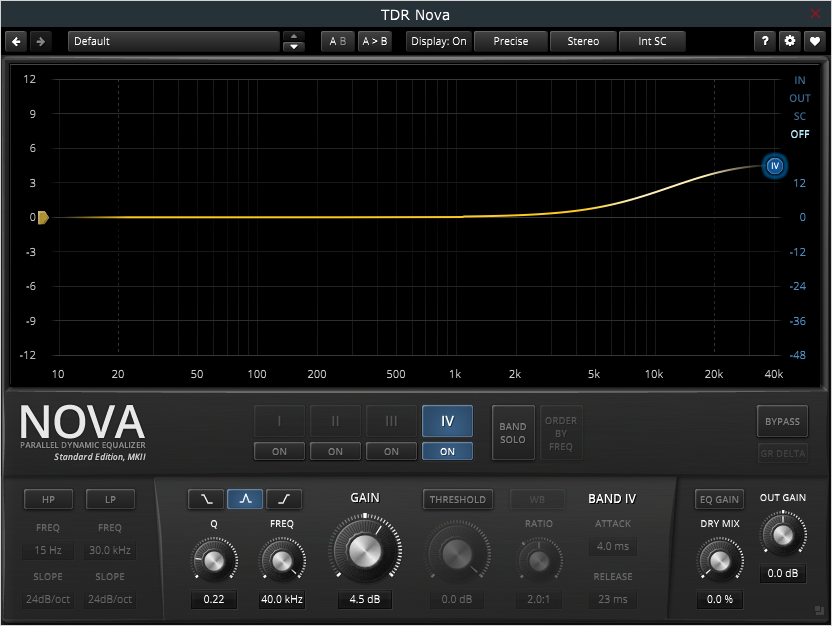Screen dimensions: 832x626
Task: Select the bell filter shape
Action: point(245,499)
